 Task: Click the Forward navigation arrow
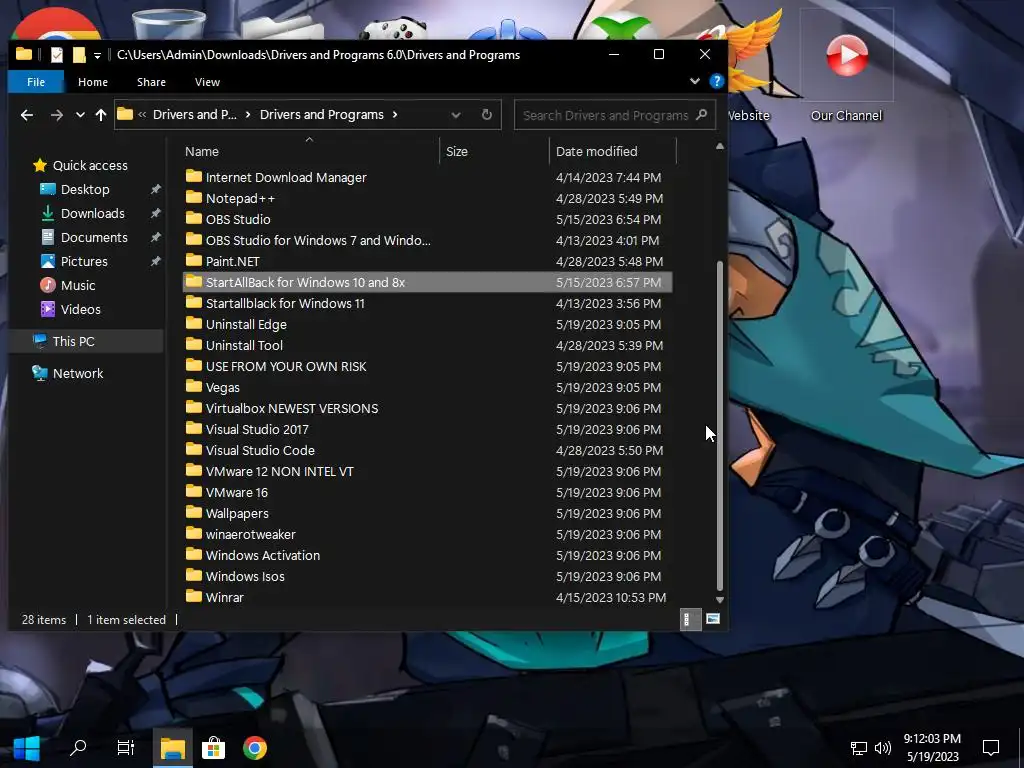pos(57,115)
